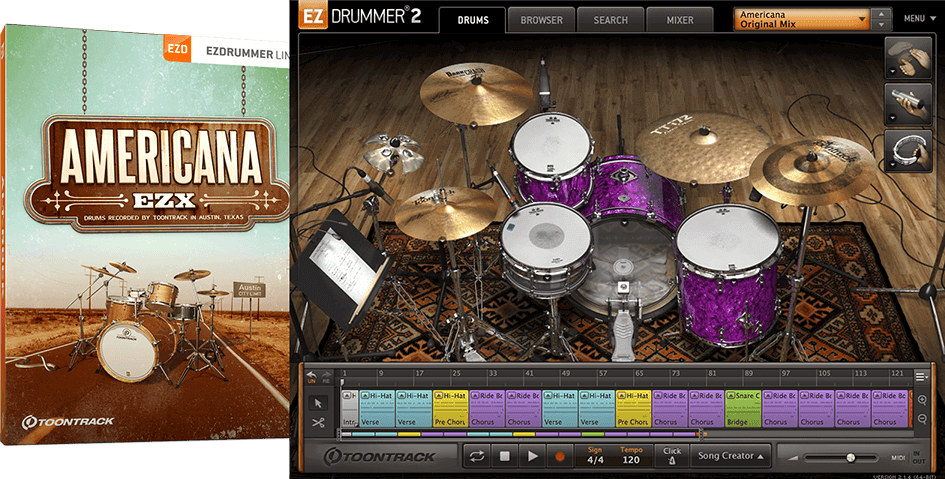Click the kick drum pedal
The width and height of the screenshot is (945, 479).
coord(622,322)
